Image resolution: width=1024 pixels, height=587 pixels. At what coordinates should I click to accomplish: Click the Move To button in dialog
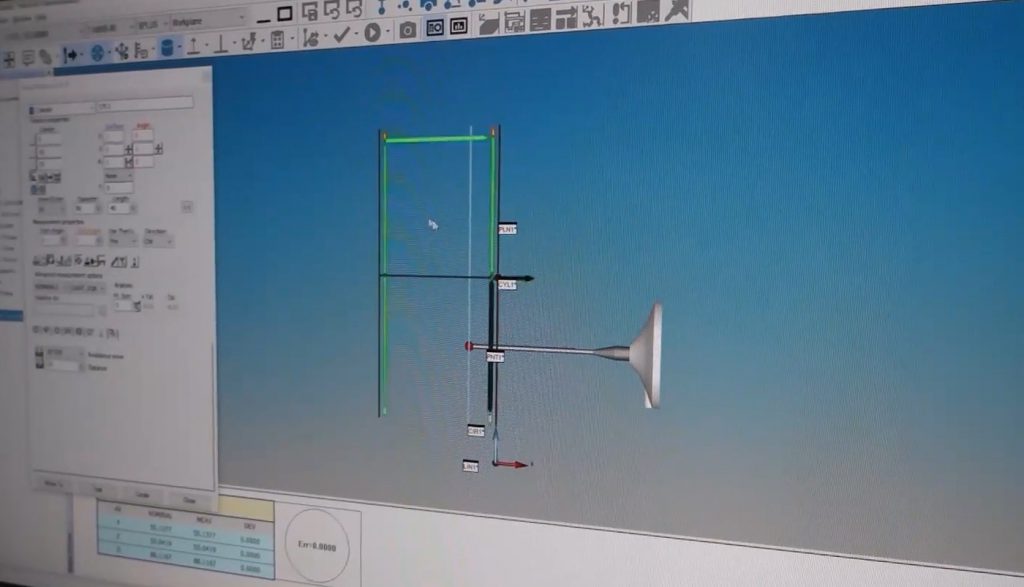(53, 485)
